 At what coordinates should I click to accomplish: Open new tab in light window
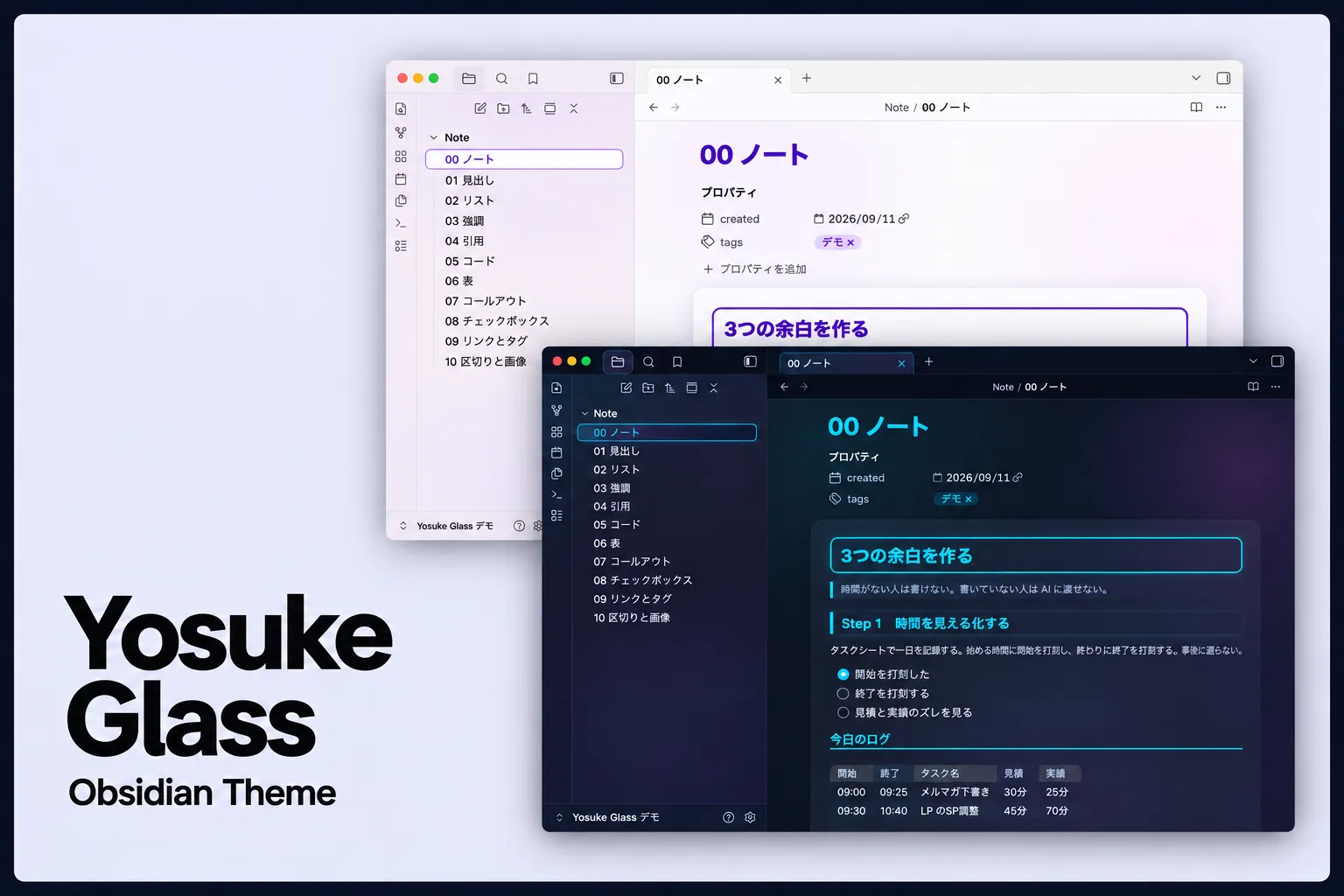pos(807,79)
